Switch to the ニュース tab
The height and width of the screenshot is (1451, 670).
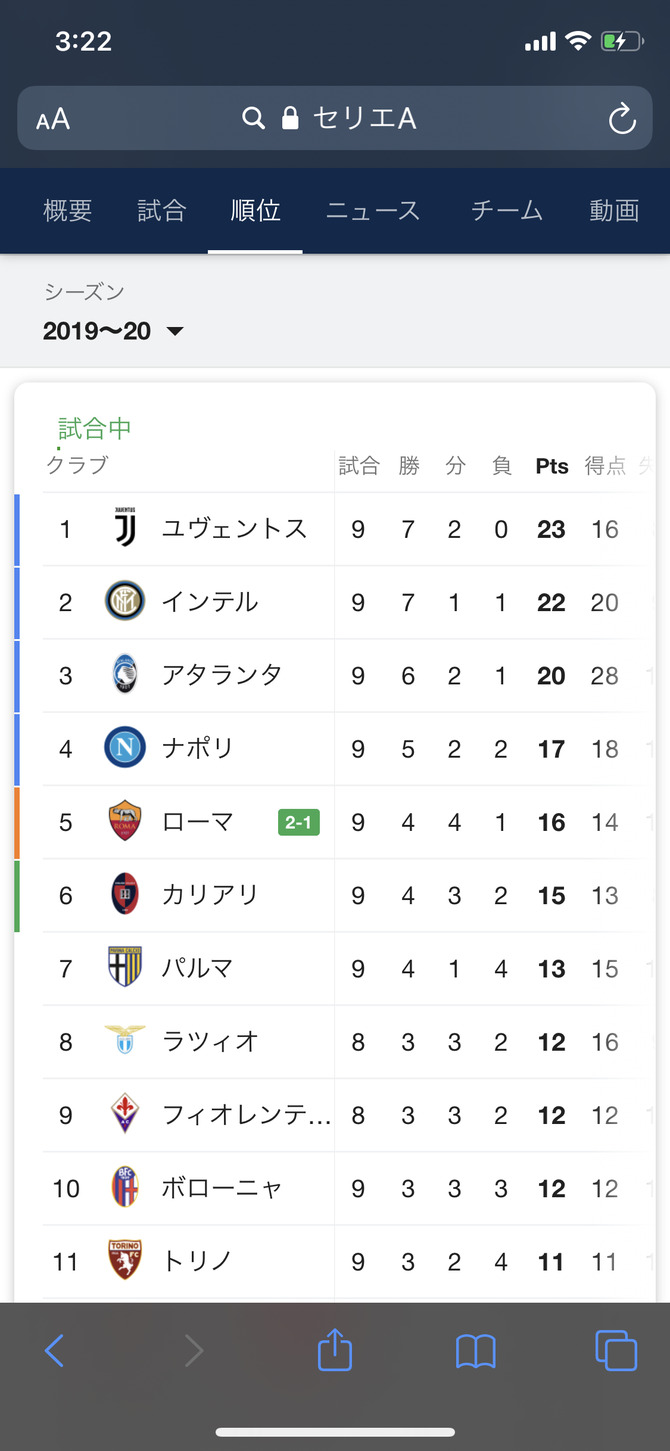373,211
